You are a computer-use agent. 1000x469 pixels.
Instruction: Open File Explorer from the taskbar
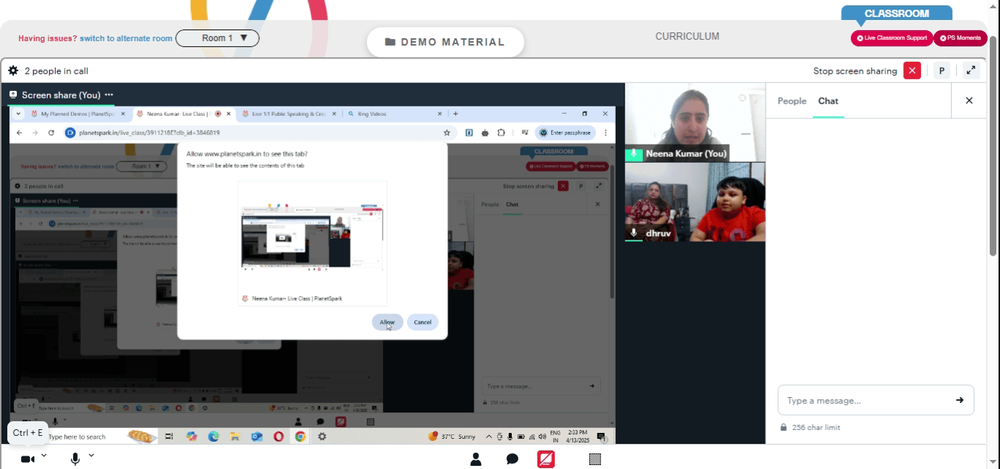point(235,437)
